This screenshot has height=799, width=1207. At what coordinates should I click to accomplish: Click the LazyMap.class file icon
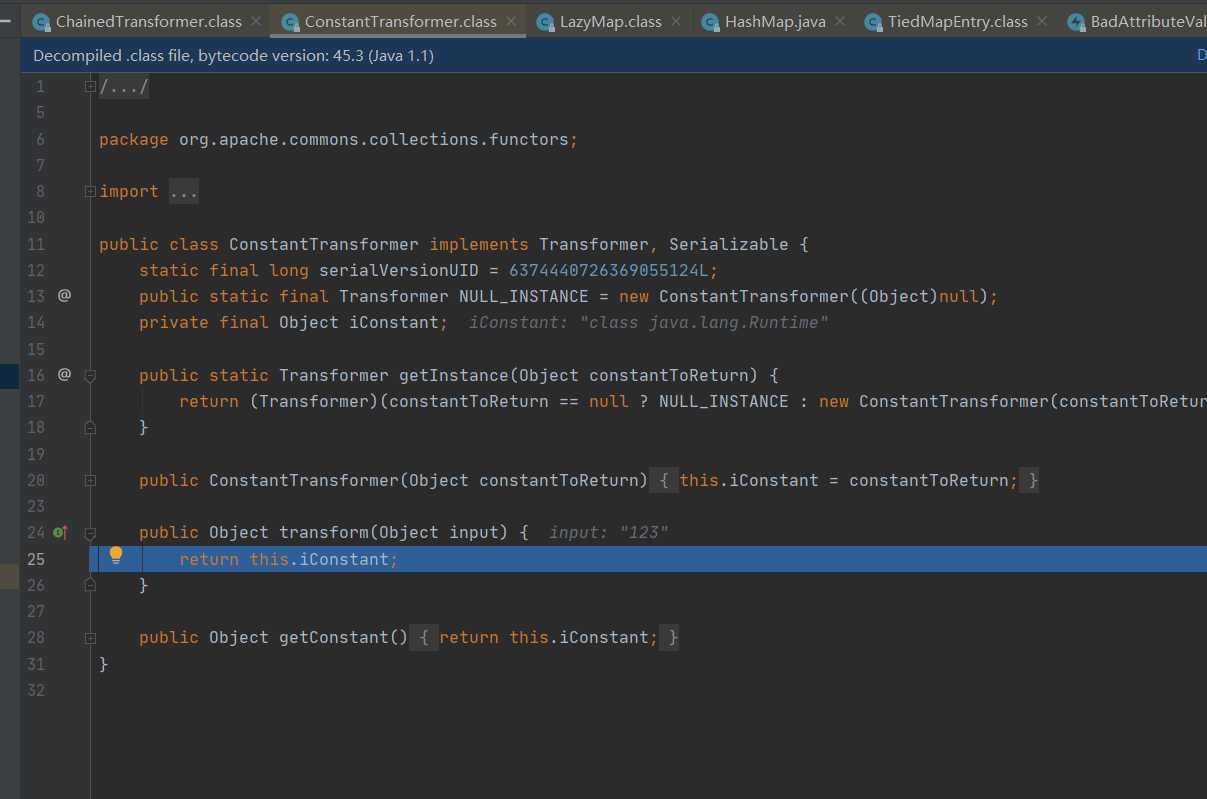tap(546, 22)
